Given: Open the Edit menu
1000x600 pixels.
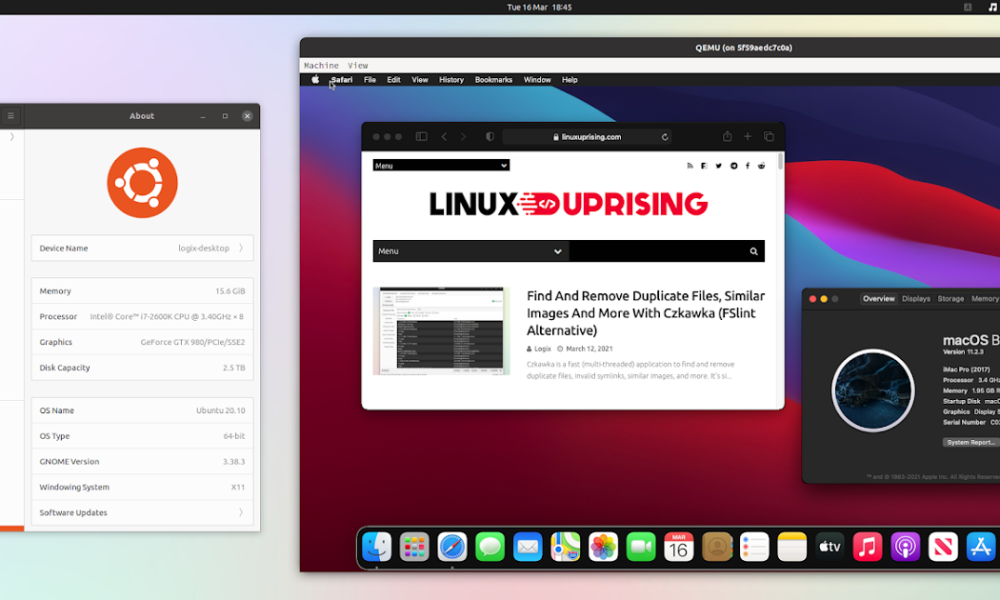Looking at the screenshot, I should coord(393,80).
